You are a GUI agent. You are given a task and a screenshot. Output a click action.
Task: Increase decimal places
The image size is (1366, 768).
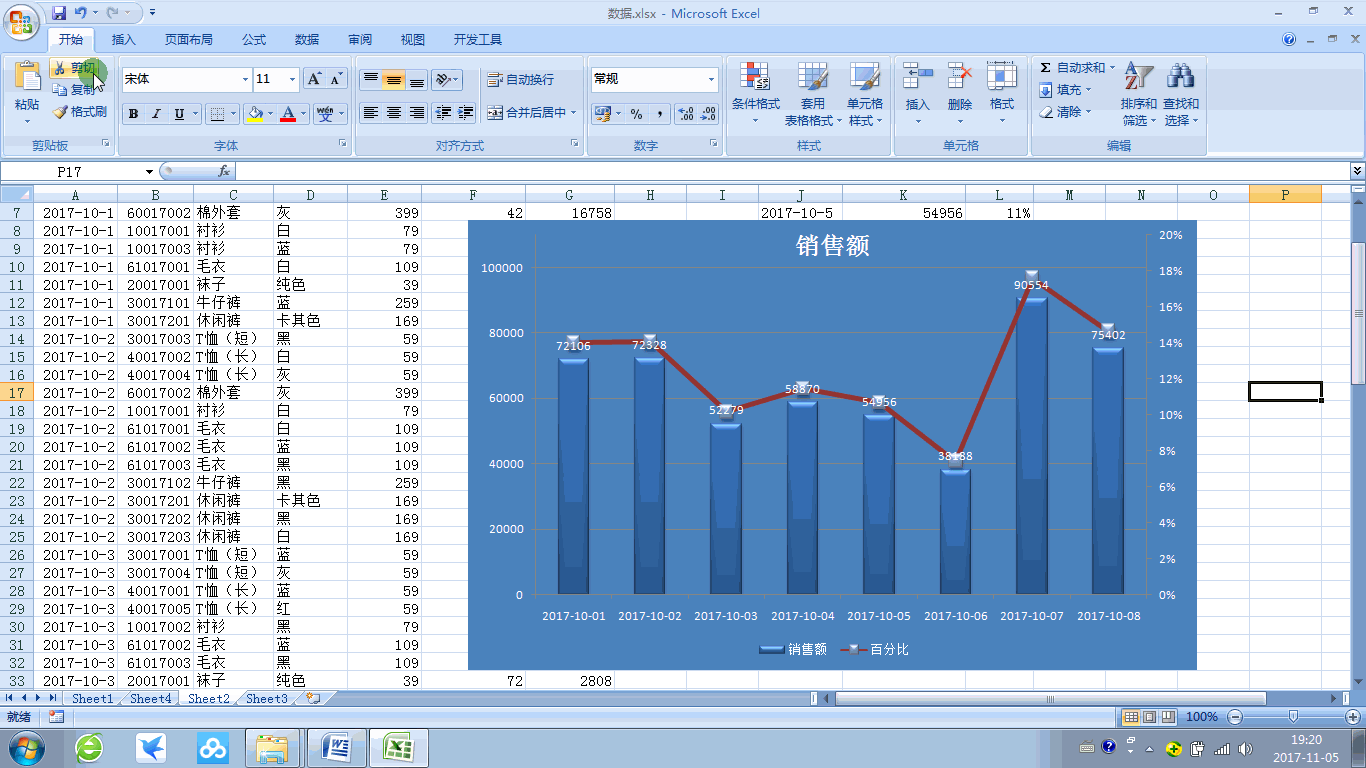coord(686,114)
